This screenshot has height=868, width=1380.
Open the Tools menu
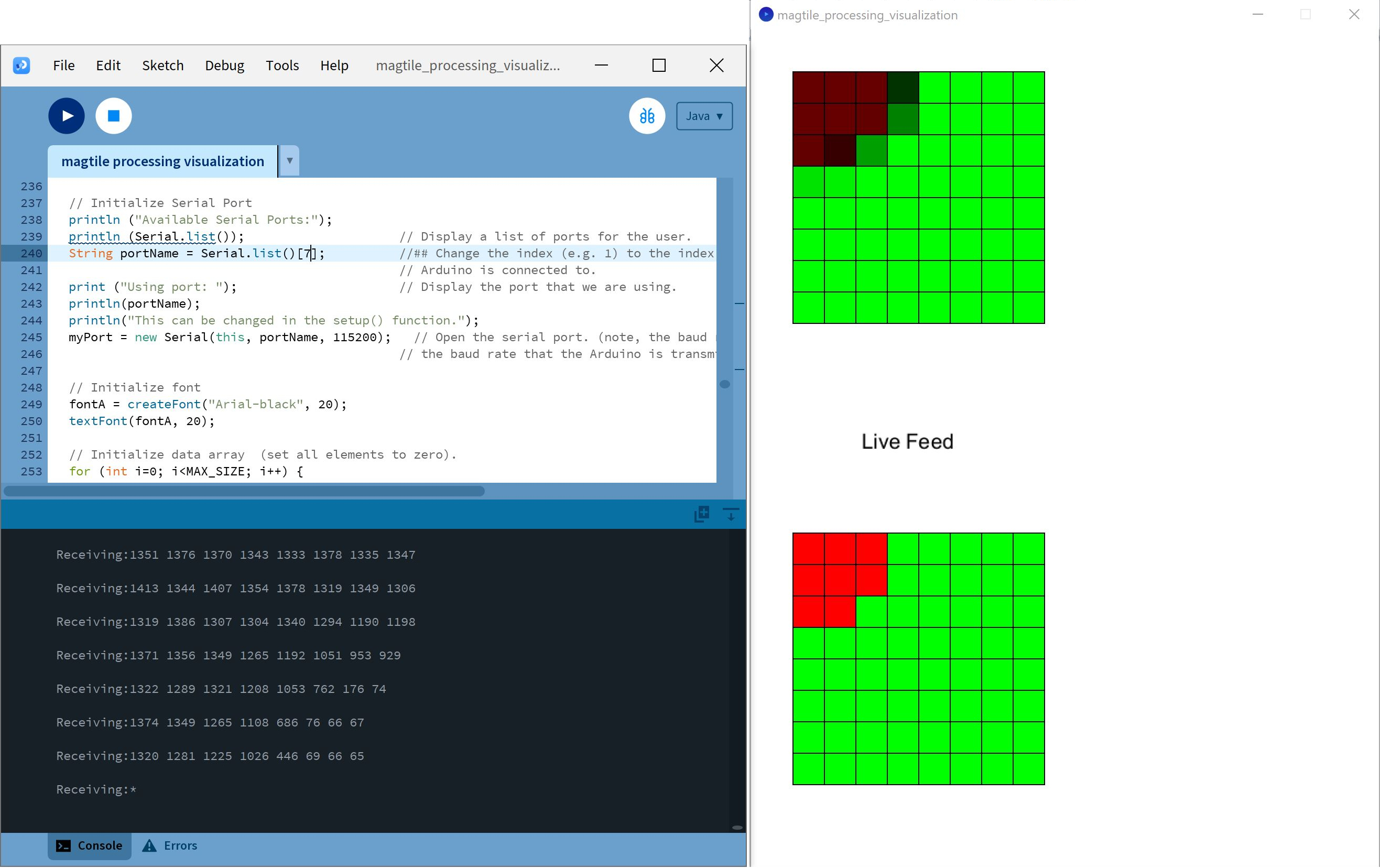click(x=282, y=66)
